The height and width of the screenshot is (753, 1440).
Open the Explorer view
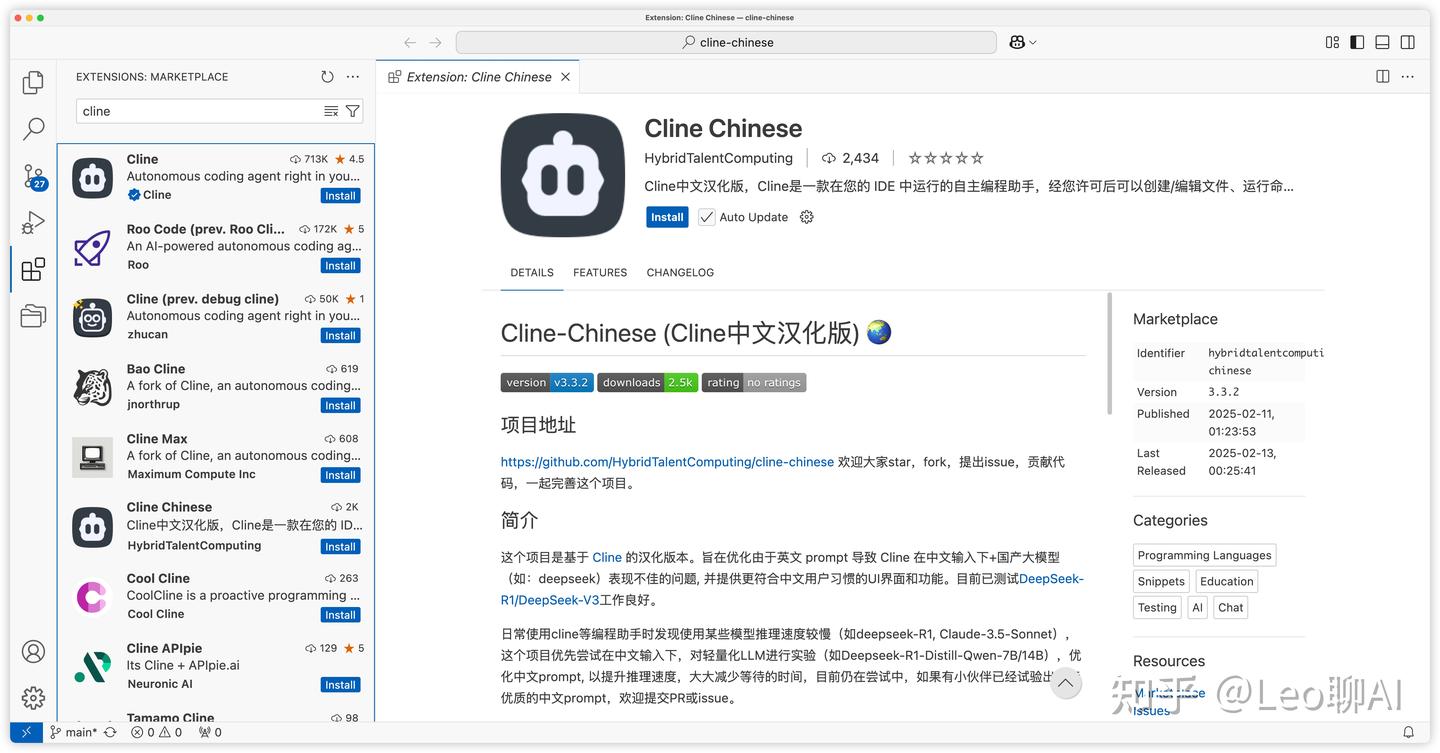tap(33, 83)
